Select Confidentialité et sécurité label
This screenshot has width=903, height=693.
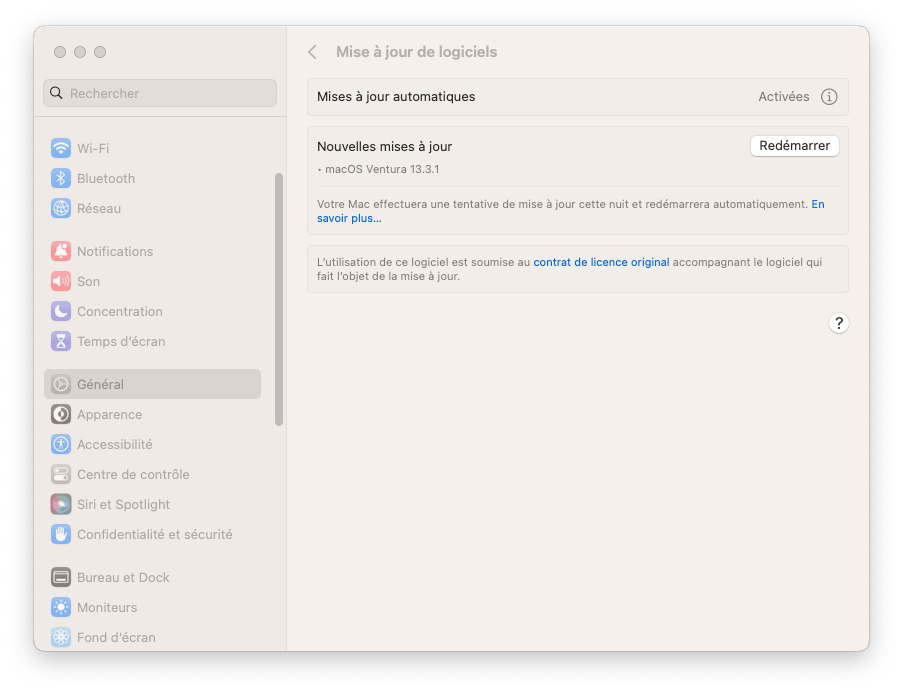pyautogui.click(x=155, y=534)
